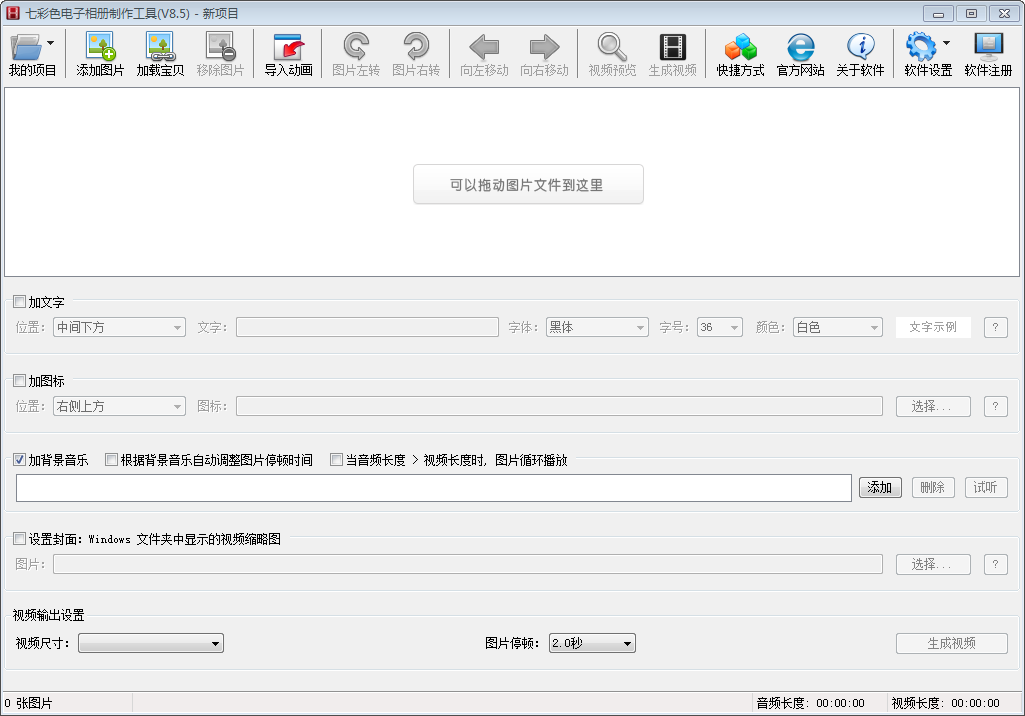Screen dimensions: 1025x716
Task: Open the 我的项目 folder icon
Action: 25,46
